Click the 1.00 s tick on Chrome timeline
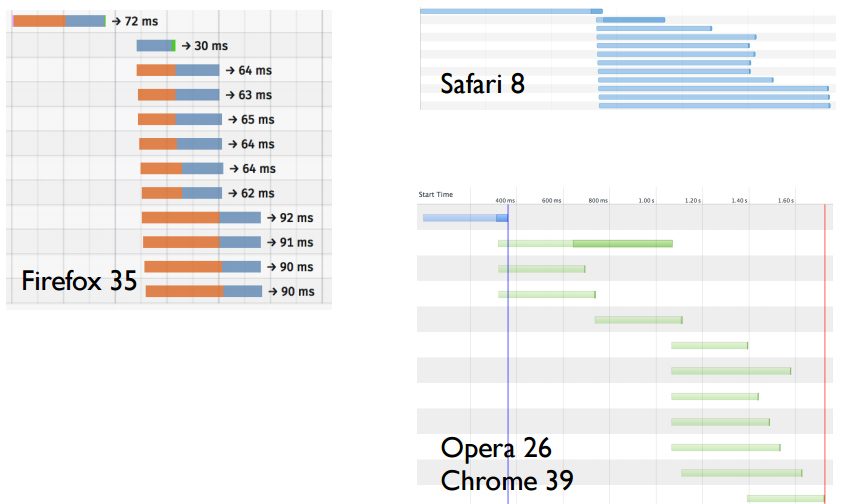Image resolution: width=842 pixels, height=504 pixels. tap(646, 200)
